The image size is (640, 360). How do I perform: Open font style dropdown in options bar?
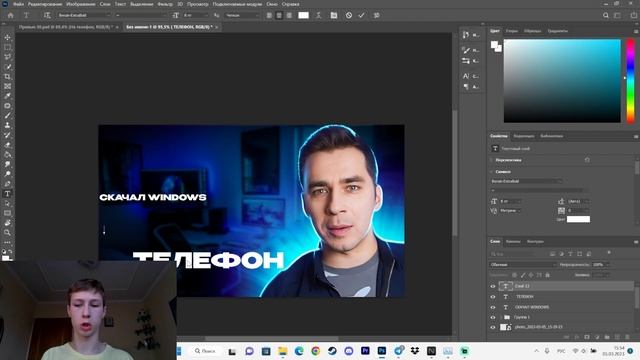click(141, 15)
